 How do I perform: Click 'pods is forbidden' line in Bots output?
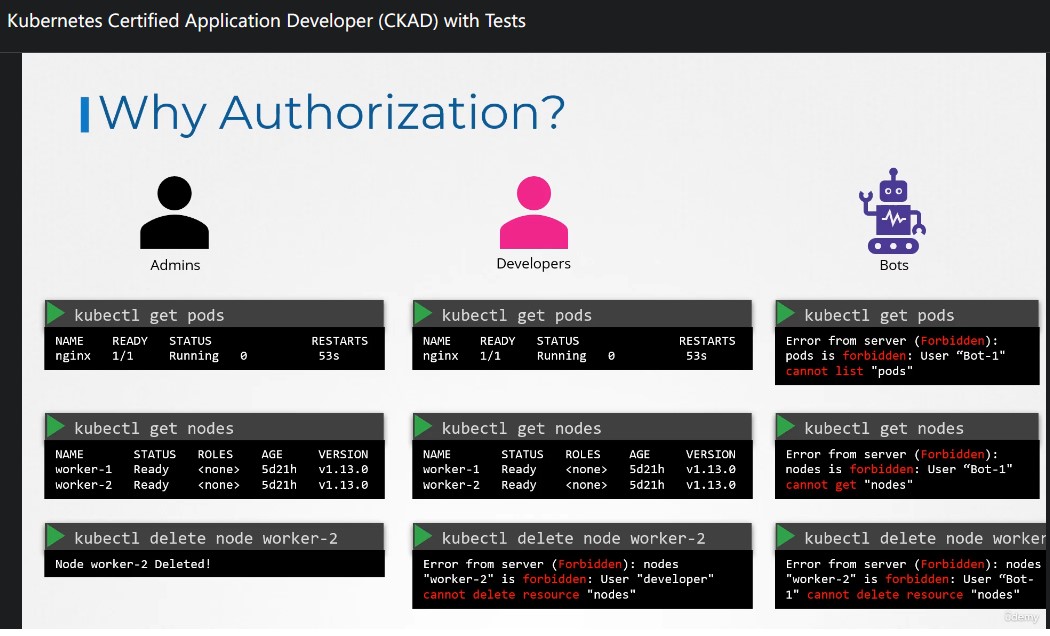[x=895, y=356]
